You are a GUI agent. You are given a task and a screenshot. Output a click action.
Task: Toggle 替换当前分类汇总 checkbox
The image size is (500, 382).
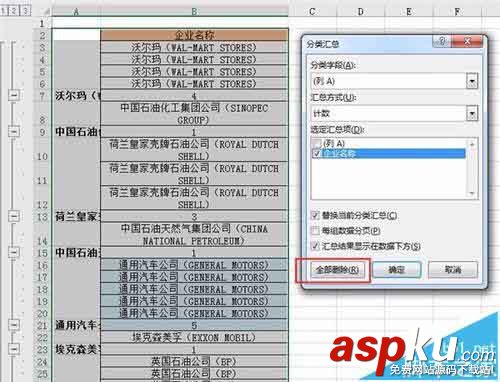point(315,215)
